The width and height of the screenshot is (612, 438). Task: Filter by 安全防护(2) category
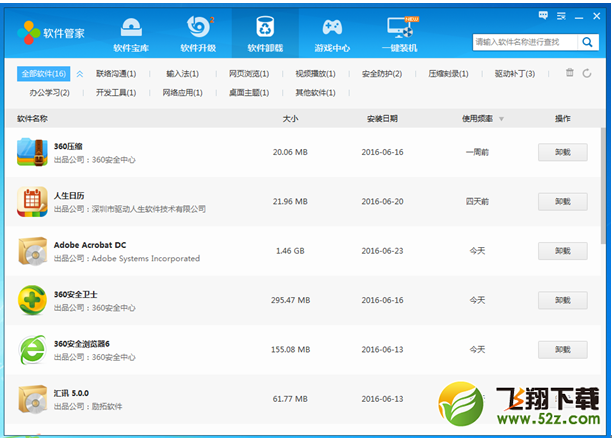(382, 74)
